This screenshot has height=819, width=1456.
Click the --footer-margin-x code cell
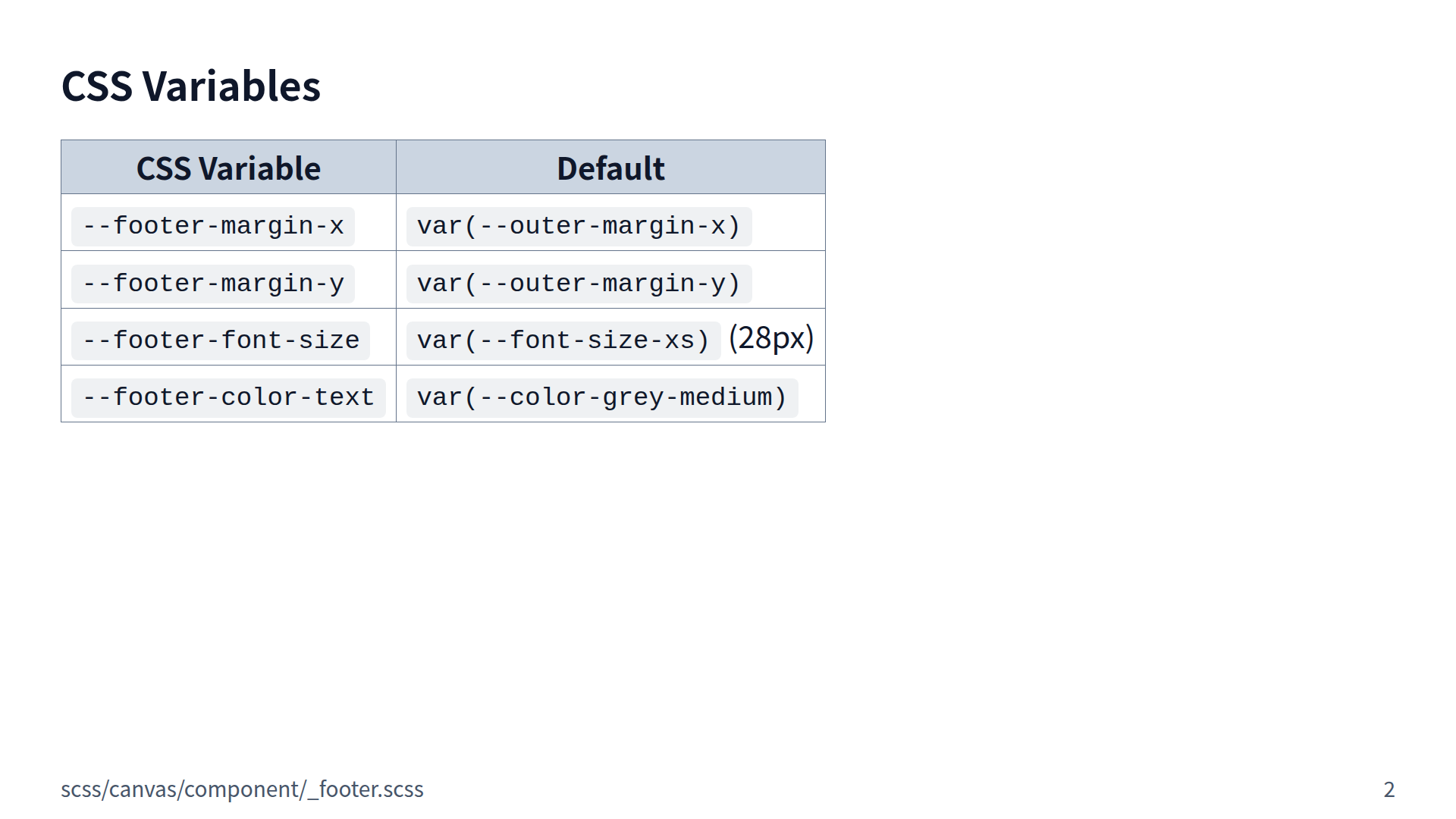(213, 226)
